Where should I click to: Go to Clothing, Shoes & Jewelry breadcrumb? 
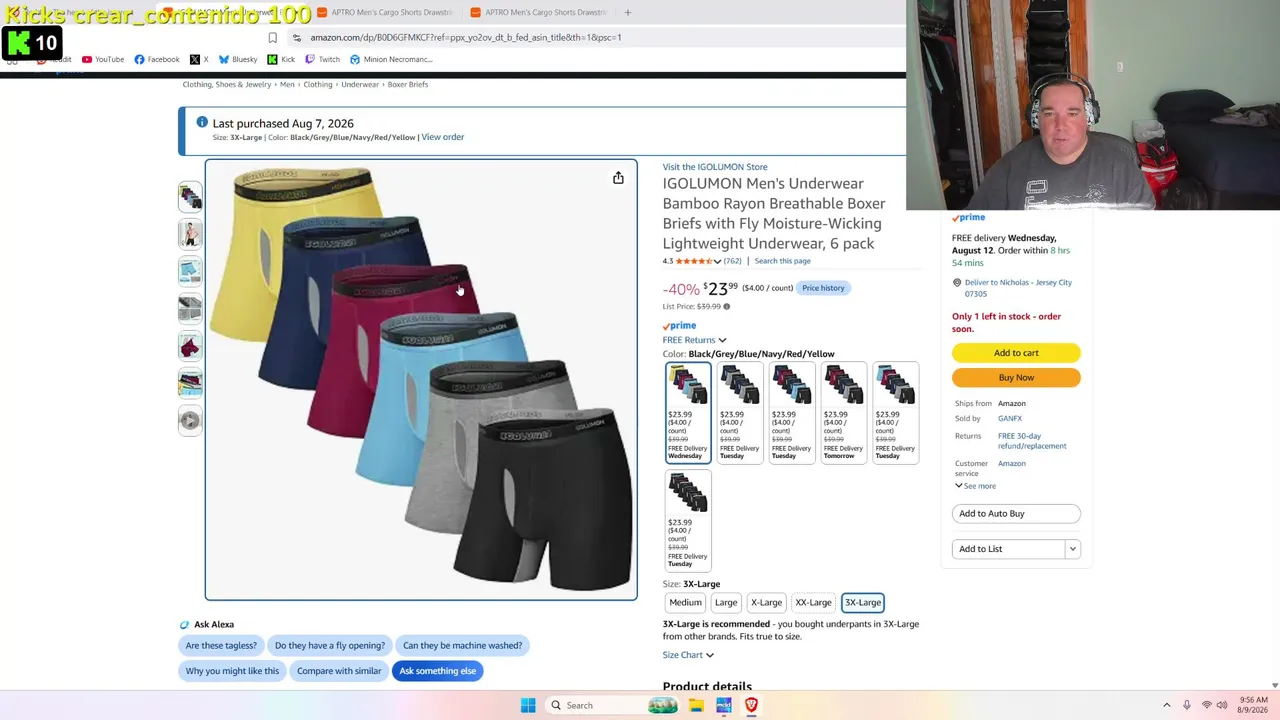pyautogui.click(x=227, y=84)
